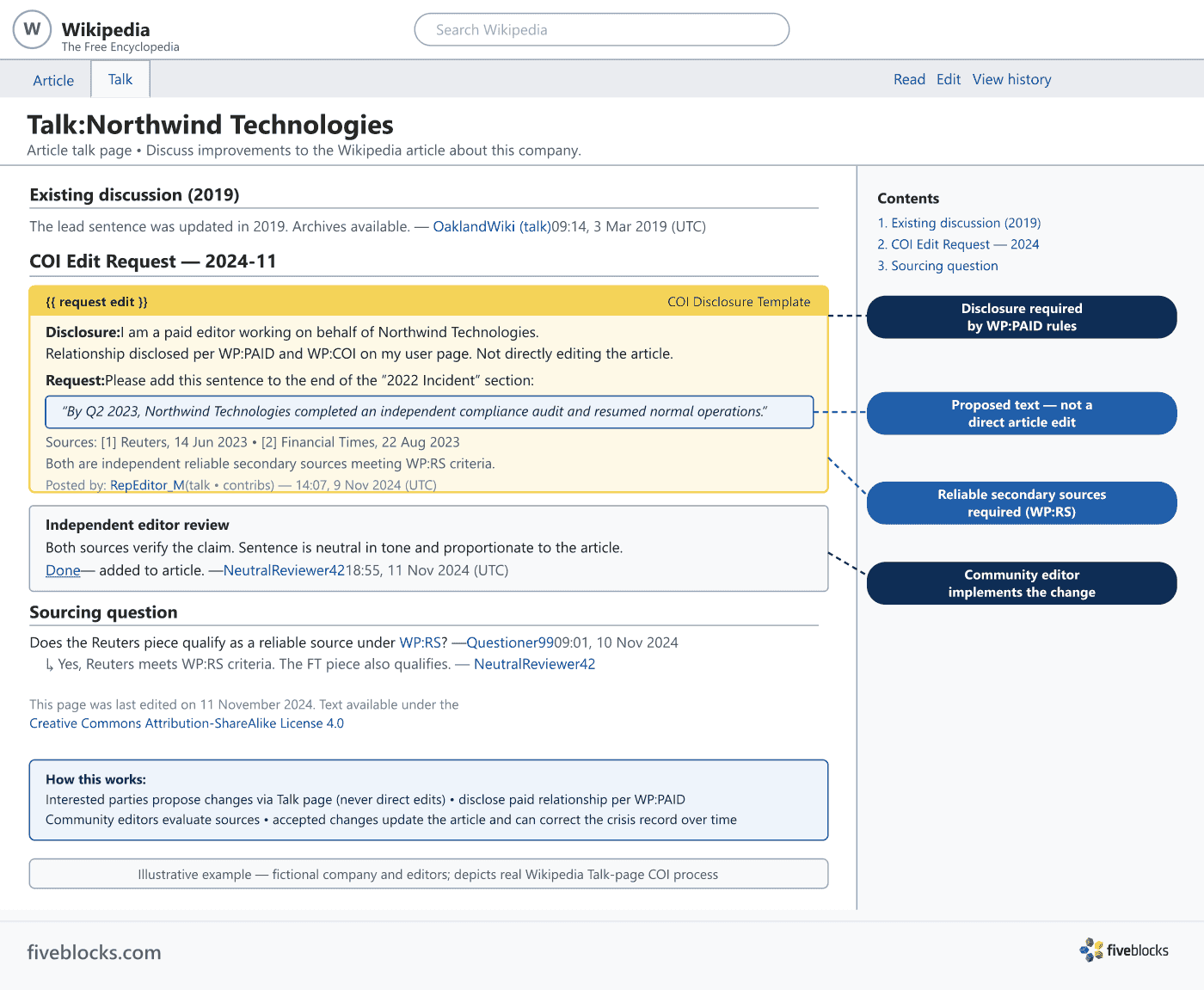Click 'Reliable secondary sources required (WP:RS)' callout
This screenshot has width=1204, height=990.
1022,503
